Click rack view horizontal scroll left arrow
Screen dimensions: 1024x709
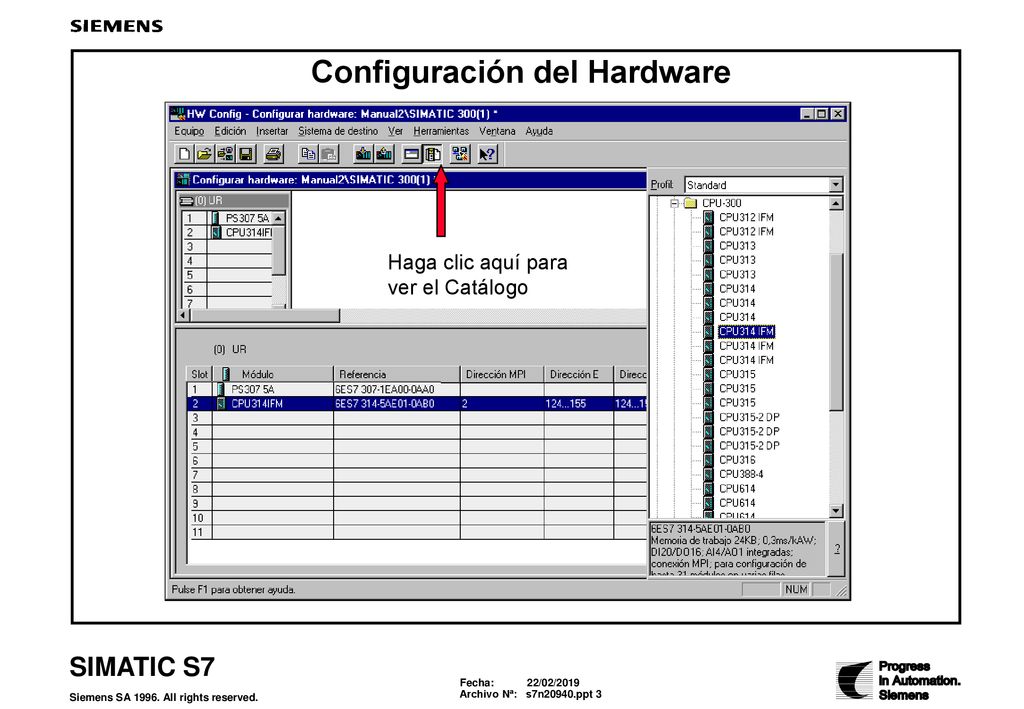(184, 316)
